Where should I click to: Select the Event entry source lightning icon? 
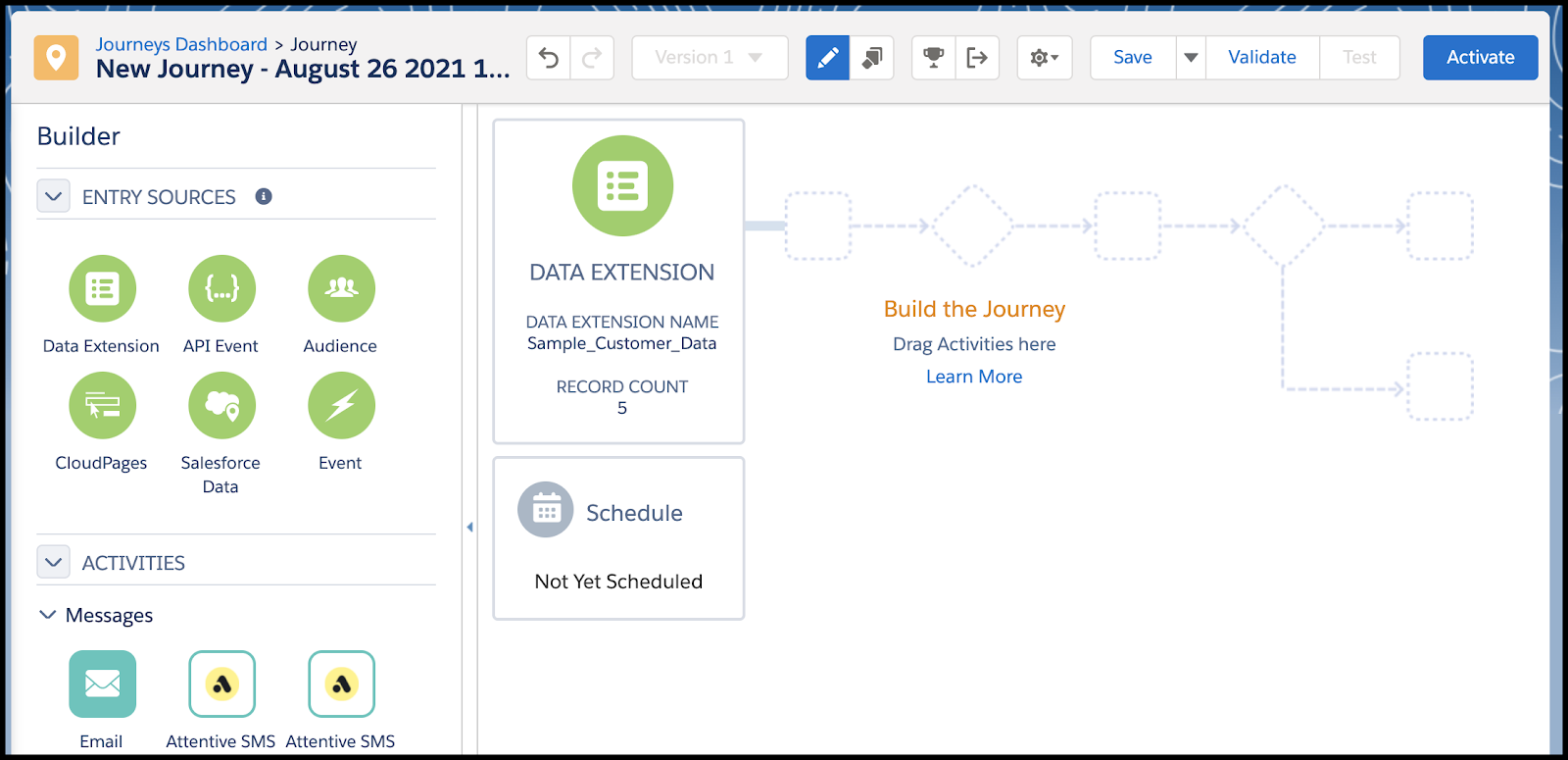(x=341, y=406)
